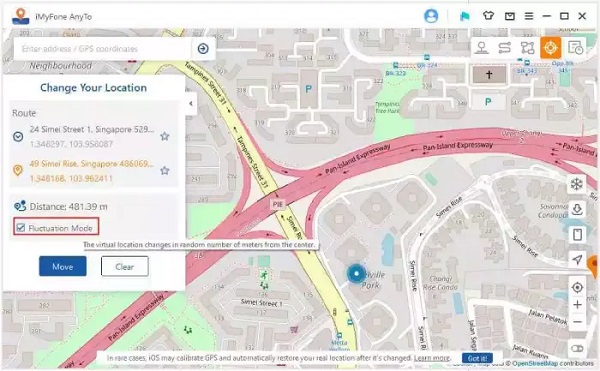Open the user account profile icon
This screenshot has width=600, height=371.
431,16
